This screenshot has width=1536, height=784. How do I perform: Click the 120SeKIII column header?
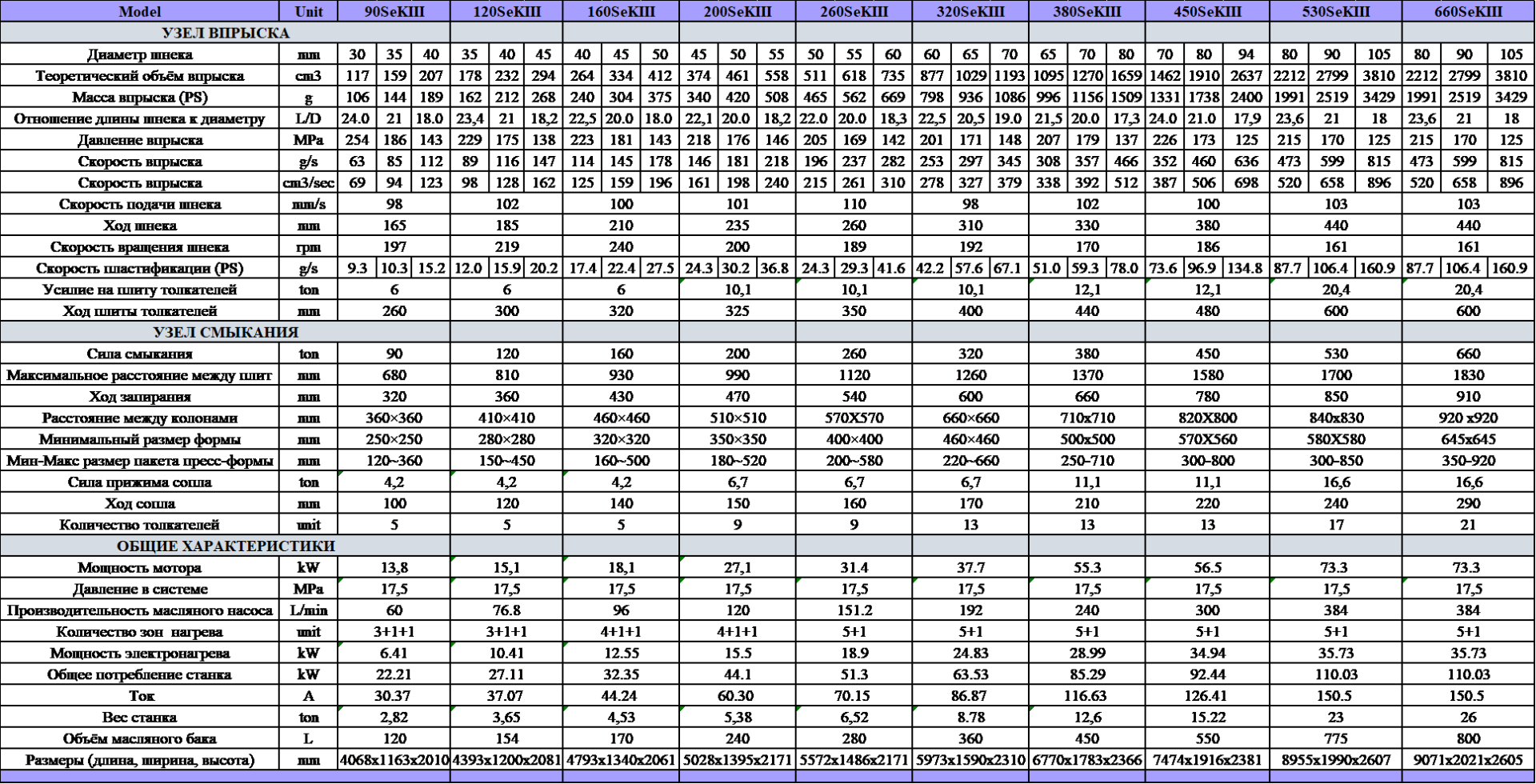tap(506, 11)
